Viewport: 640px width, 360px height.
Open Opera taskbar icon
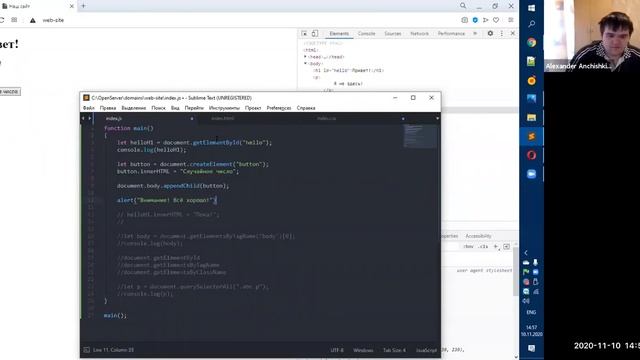coord(531,155)
